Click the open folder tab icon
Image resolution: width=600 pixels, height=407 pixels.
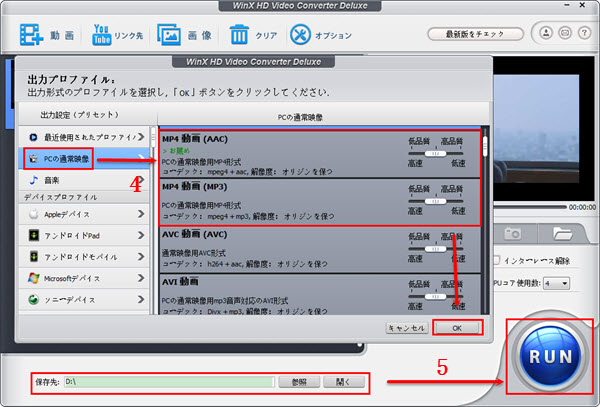(562, 233)
